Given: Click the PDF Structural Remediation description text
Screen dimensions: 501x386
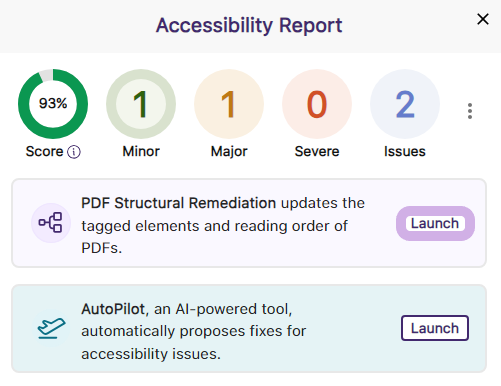Looking at the screenshot, I should 223,225.
